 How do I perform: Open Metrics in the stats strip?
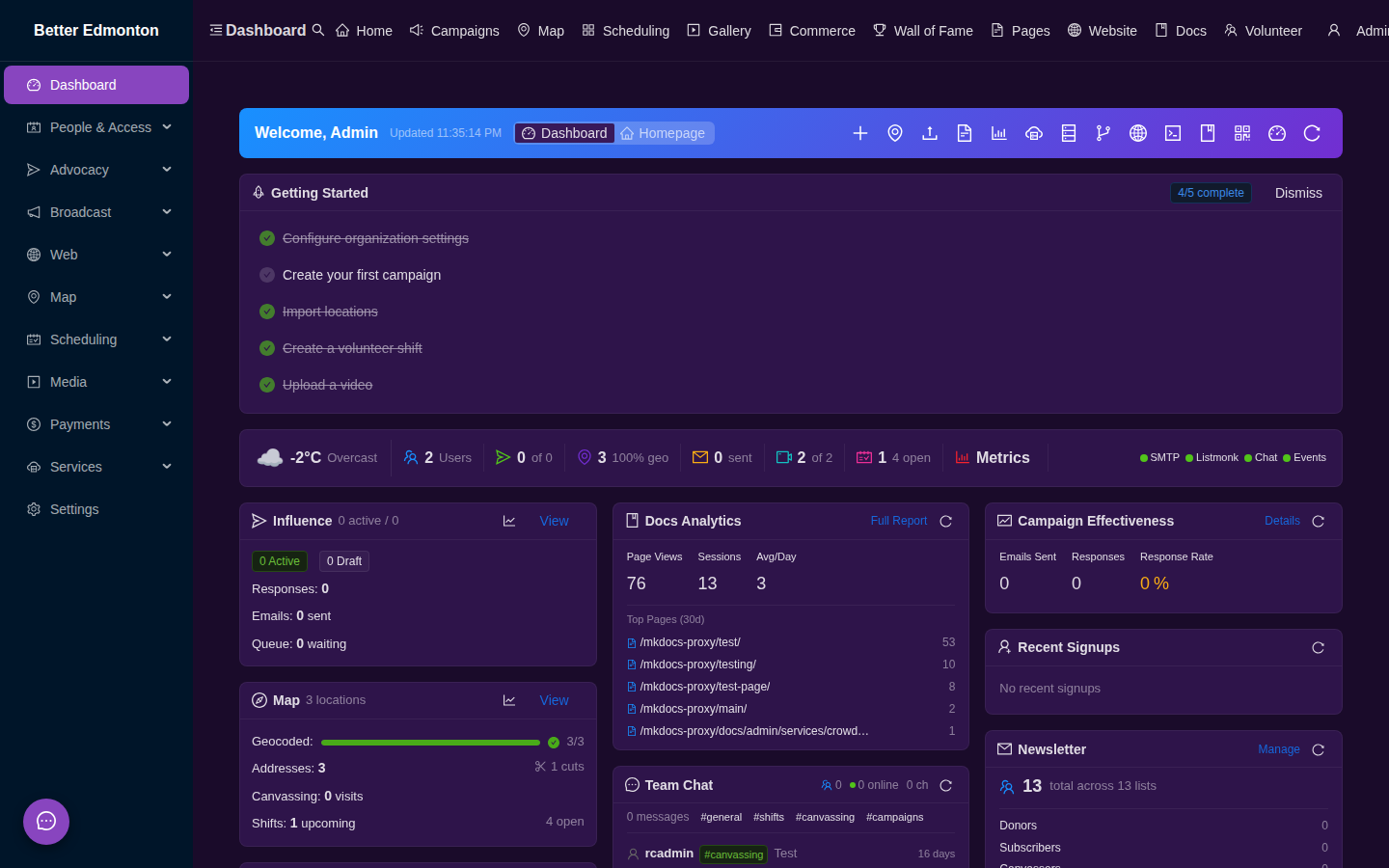(992, 458)
